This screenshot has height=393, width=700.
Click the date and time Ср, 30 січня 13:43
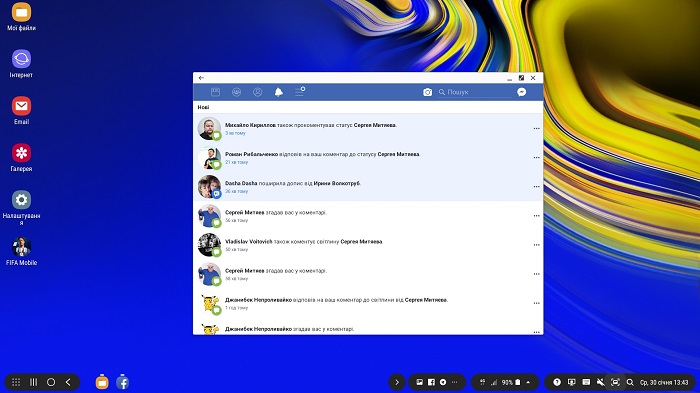(x=664, y=382)
